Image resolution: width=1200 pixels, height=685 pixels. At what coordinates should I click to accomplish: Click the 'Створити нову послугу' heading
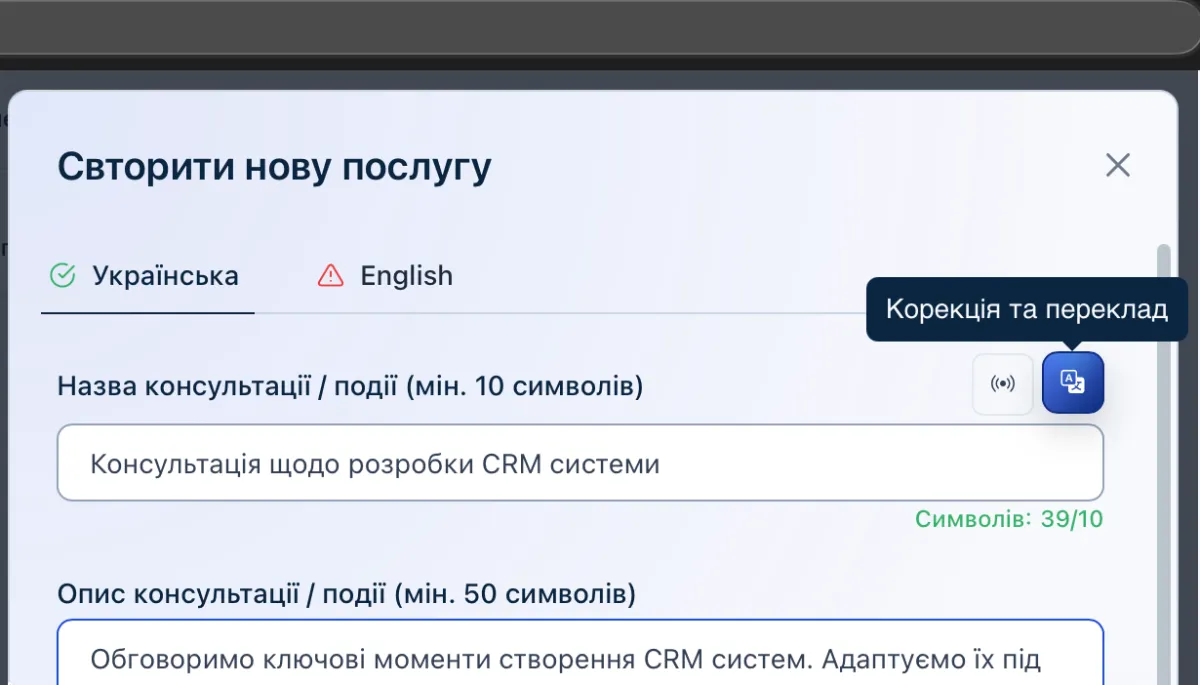(274, 167)
